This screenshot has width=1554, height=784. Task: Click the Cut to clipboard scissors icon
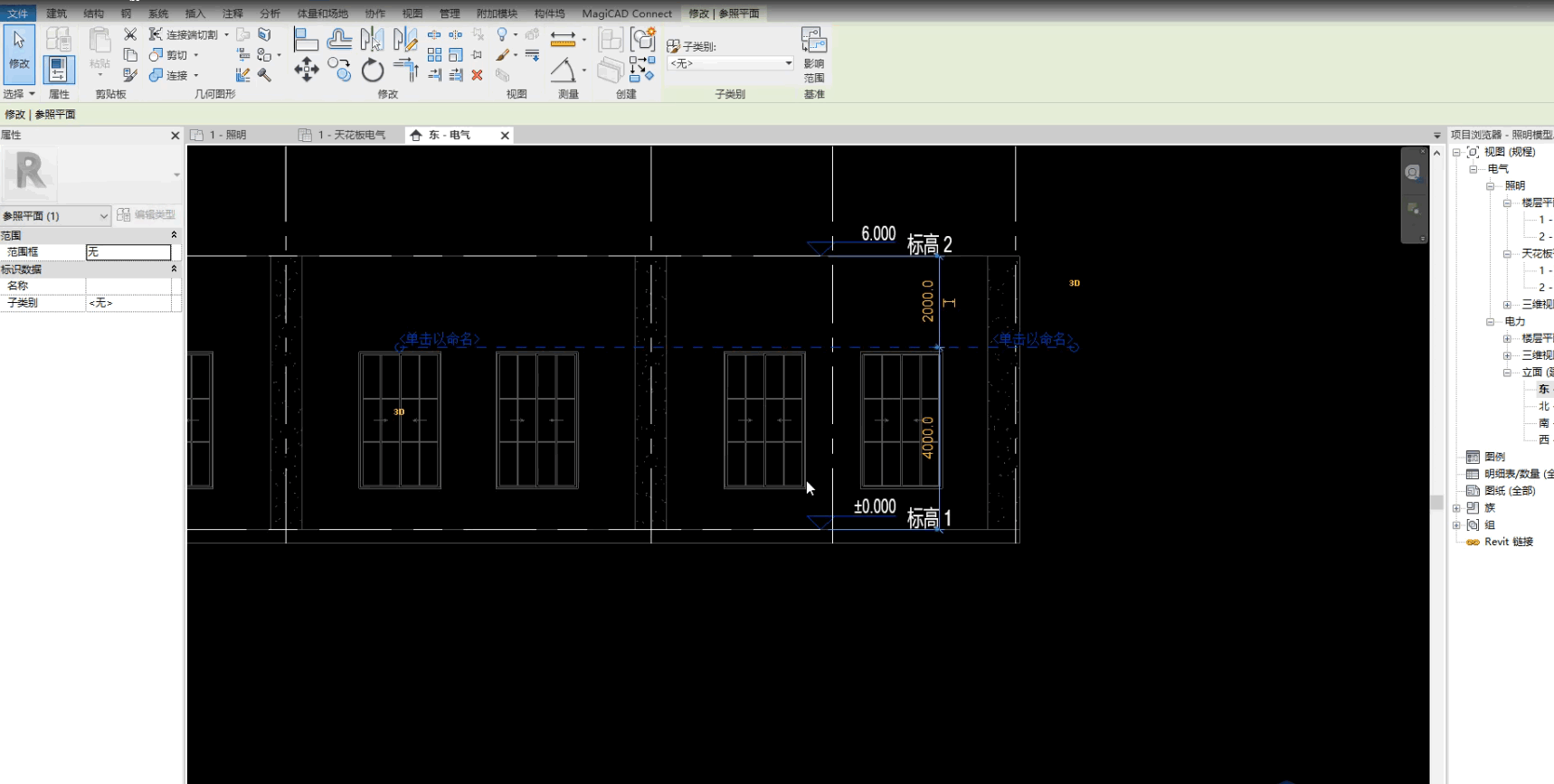coord(130,34)
